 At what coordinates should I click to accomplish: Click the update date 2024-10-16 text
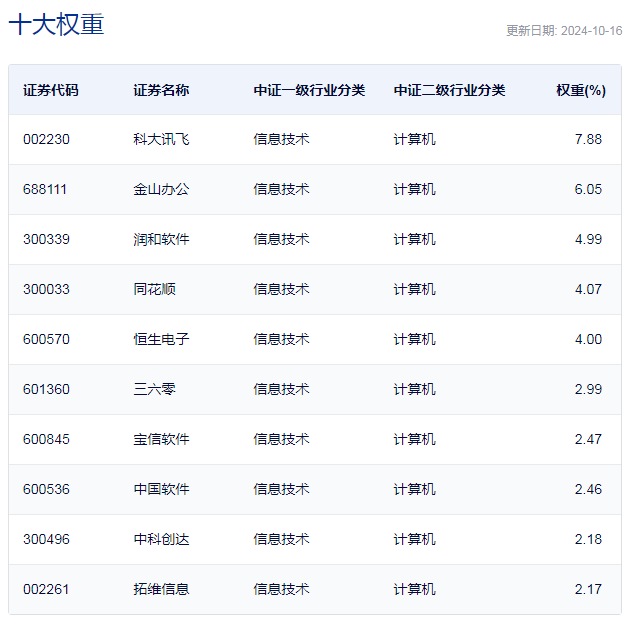(x=591, y=31)
